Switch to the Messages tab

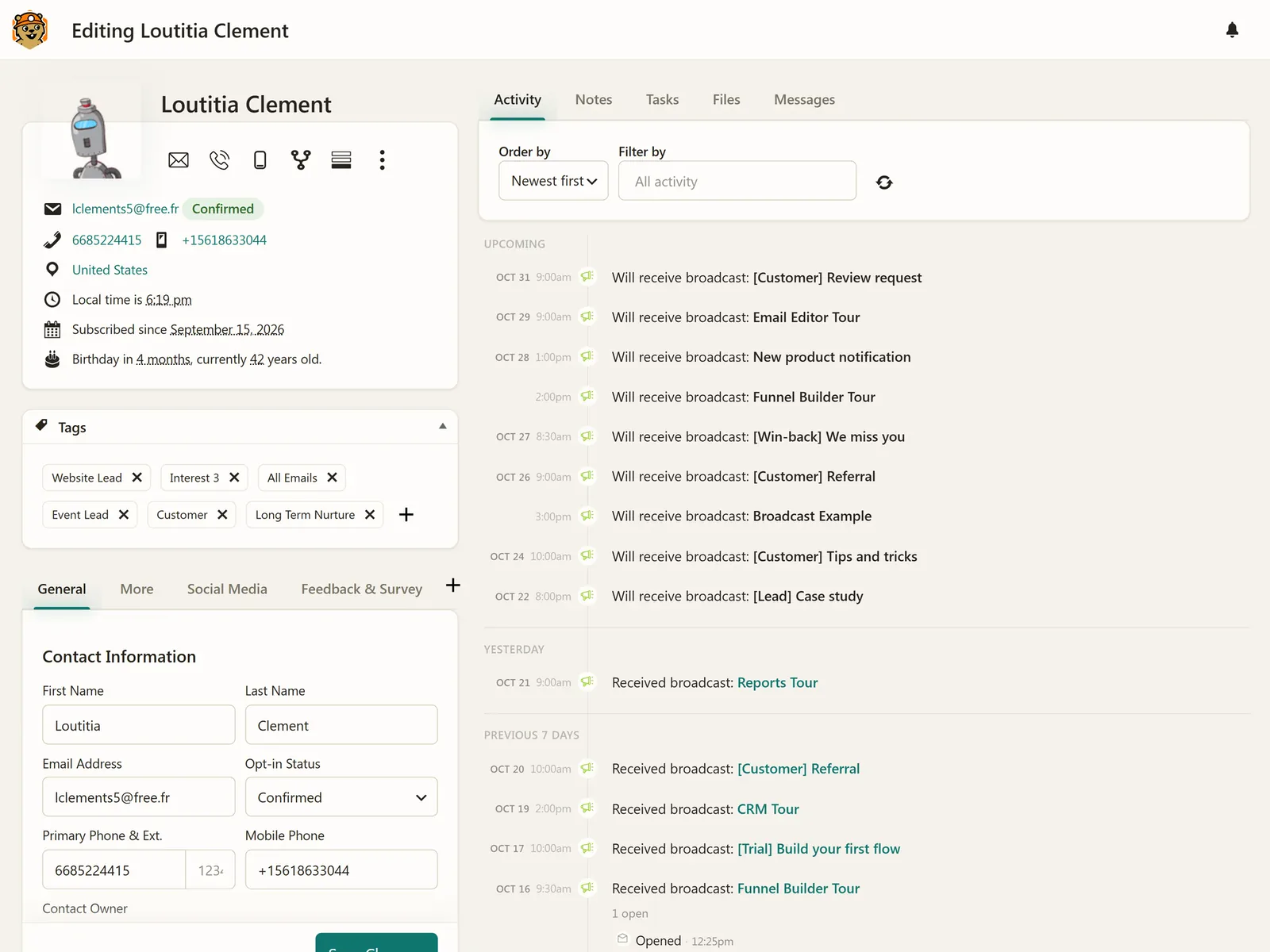pos(804,100)
